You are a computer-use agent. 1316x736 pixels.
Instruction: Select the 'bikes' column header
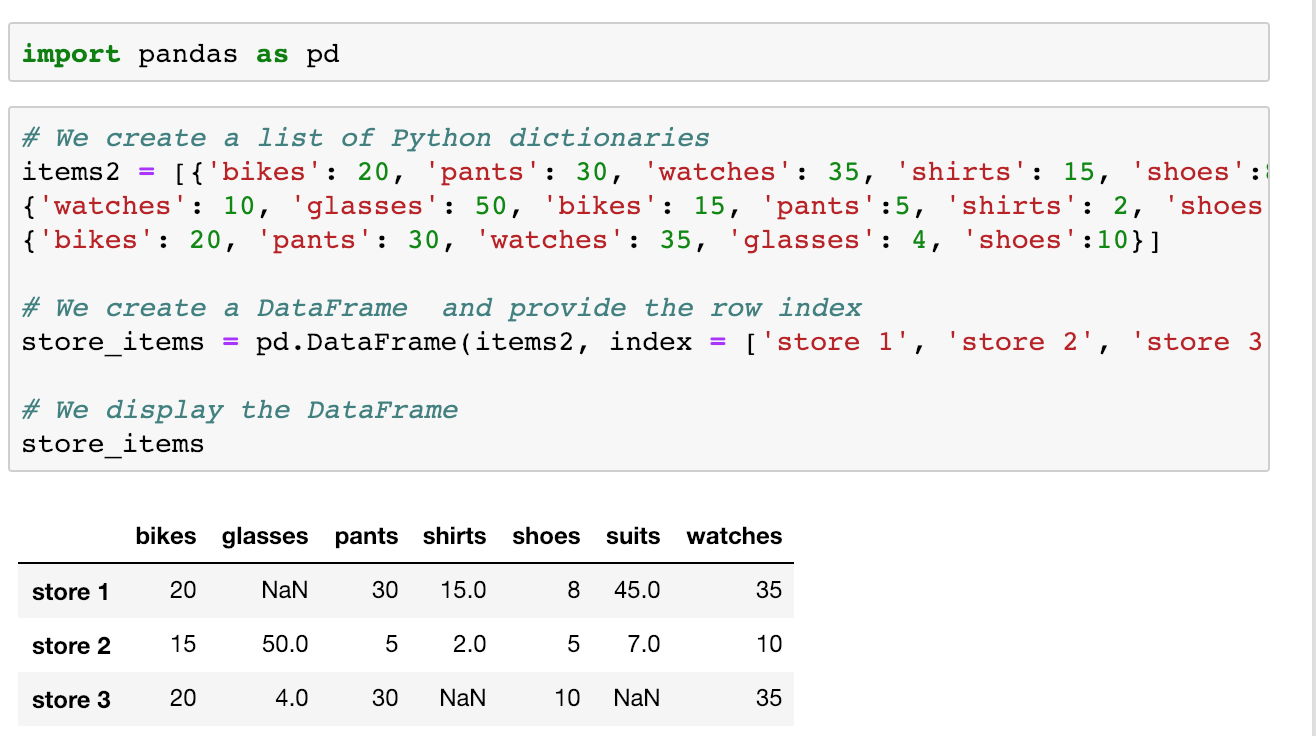click(x=166, y=537)
